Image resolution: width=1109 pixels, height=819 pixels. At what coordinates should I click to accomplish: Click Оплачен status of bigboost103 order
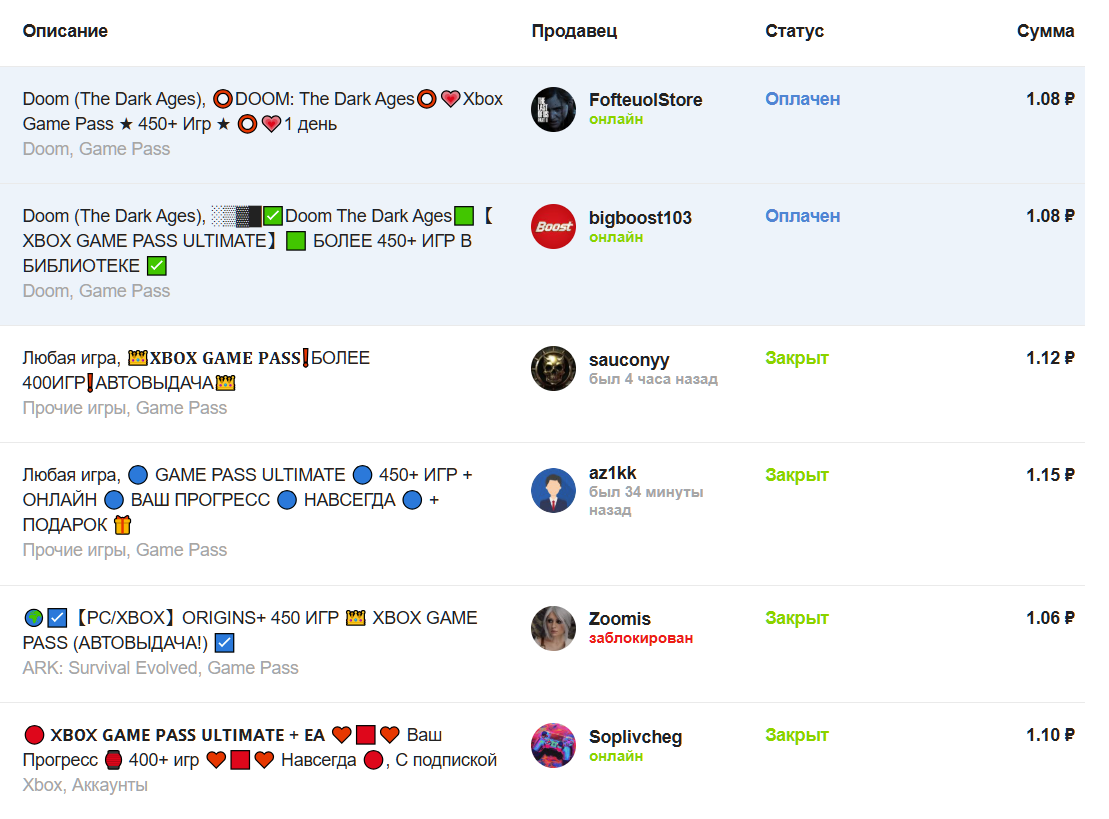(x=802, y=216)
